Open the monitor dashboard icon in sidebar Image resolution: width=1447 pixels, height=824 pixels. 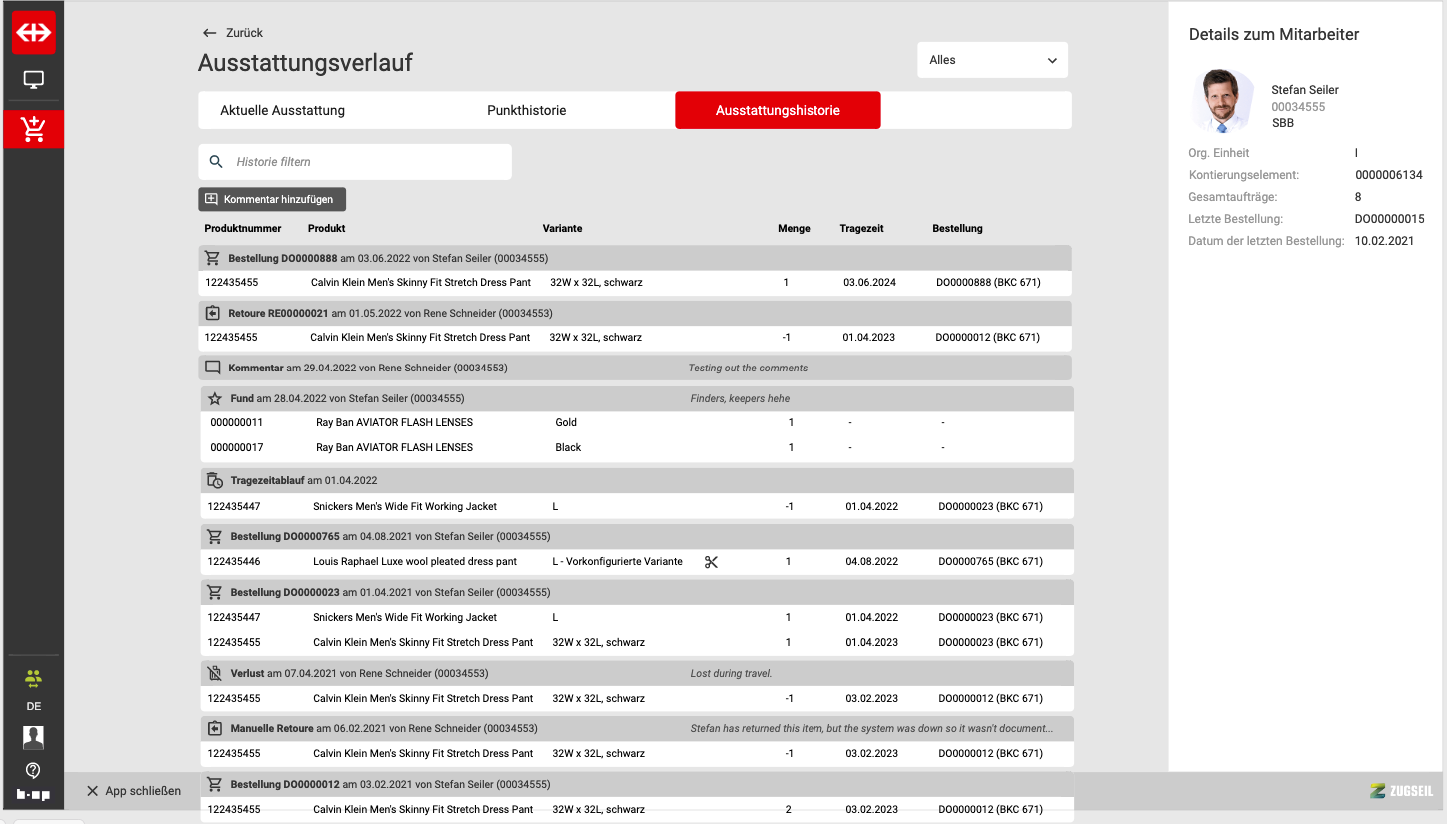coord(33,80)
